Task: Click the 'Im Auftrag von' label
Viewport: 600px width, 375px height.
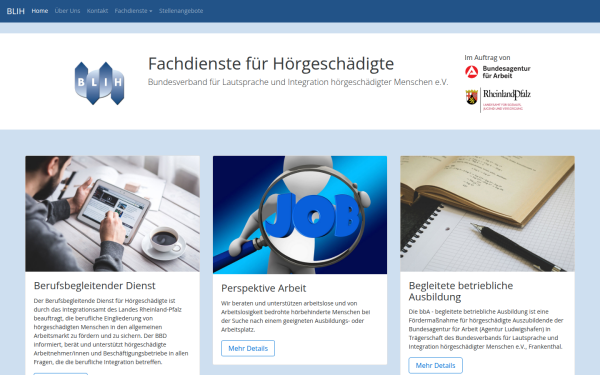Action: (x=487, y=57)
